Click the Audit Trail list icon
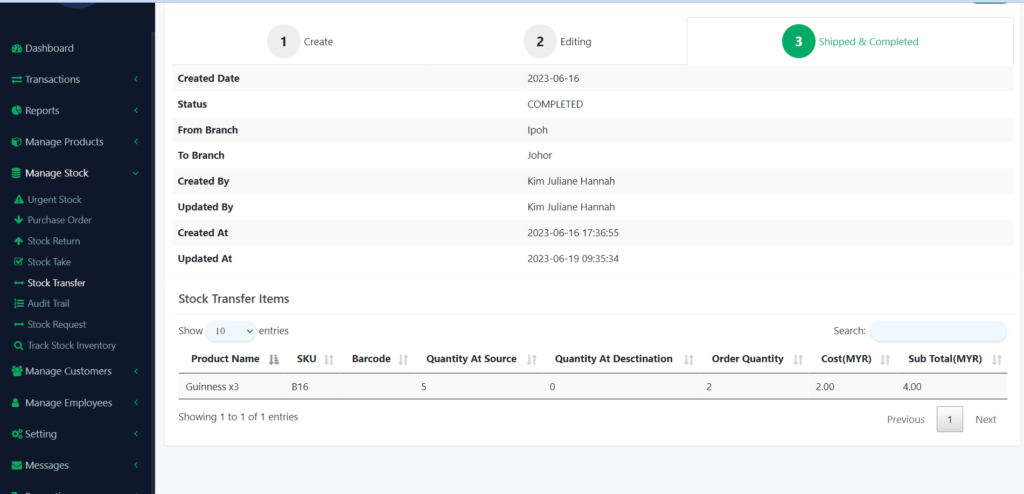Screen dimensions: 1024x494 tap(18, 303)
